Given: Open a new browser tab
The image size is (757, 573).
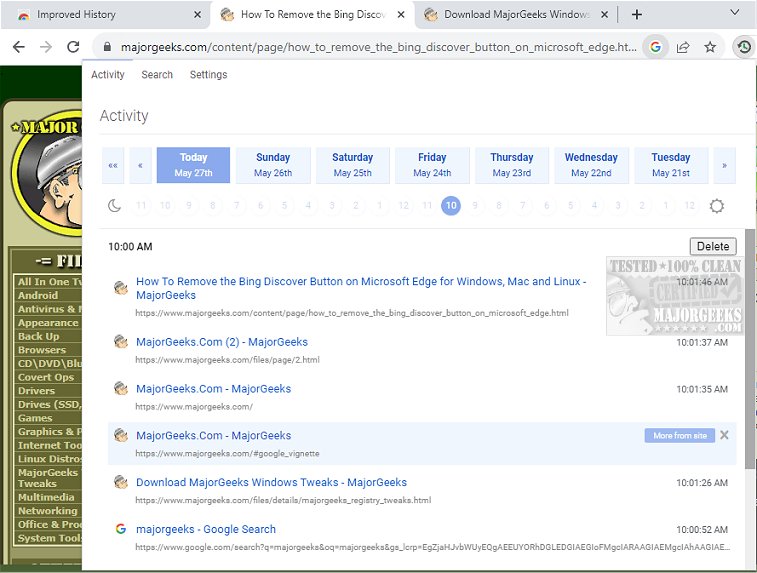Looking at the screenshot, I should click(x=637, y=15).
